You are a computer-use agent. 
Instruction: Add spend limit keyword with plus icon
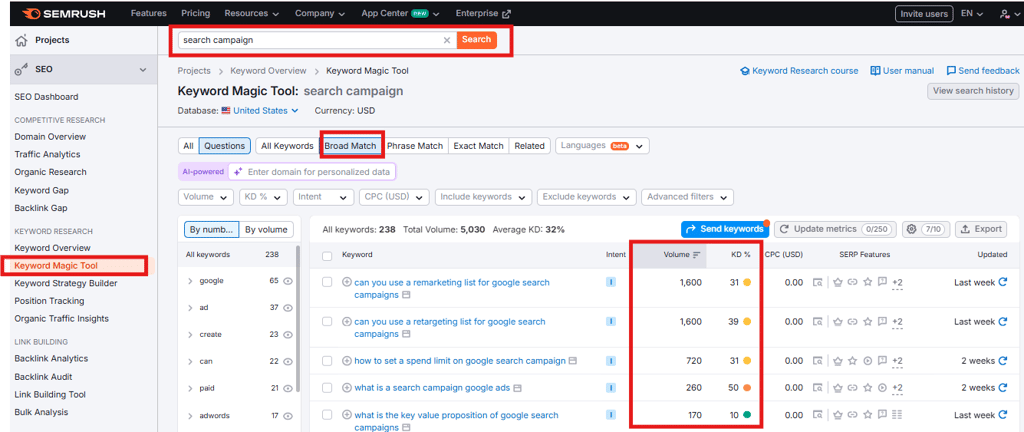tap(347, 361)
